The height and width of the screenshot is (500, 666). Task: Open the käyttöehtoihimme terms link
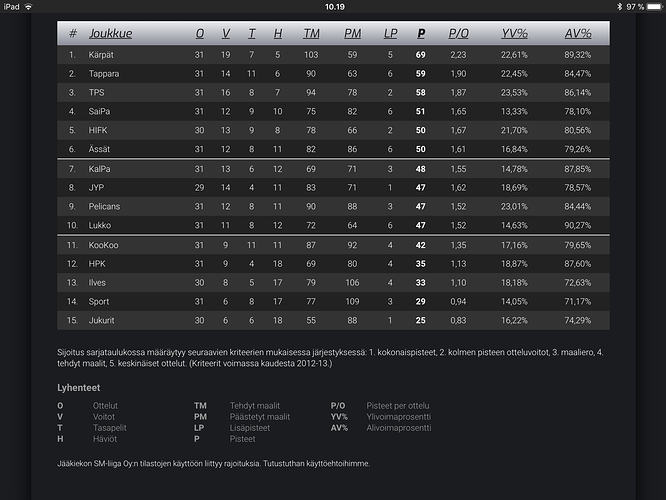[x=337, y=463]
